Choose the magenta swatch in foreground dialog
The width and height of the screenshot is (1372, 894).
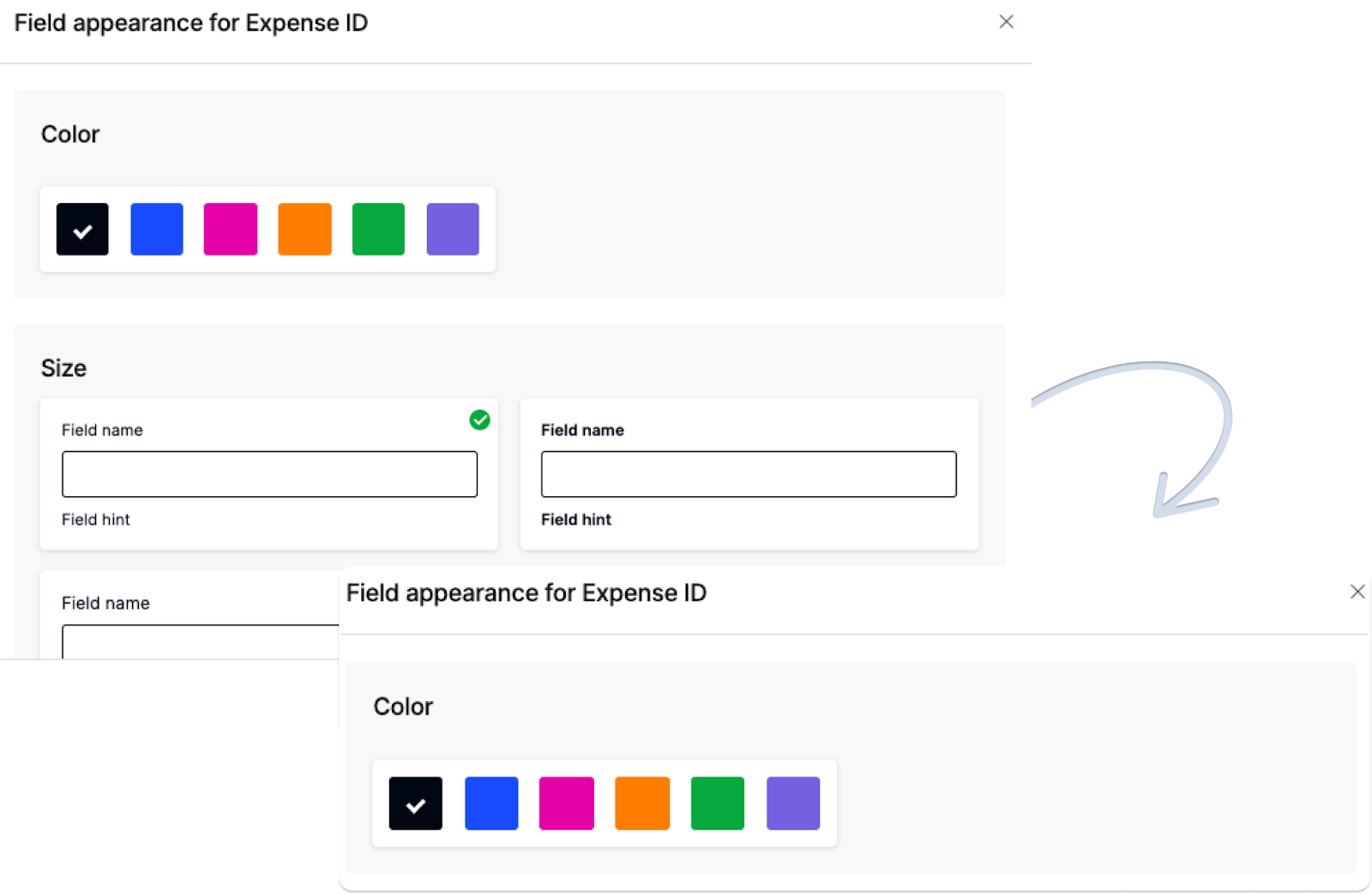(567, 803)
